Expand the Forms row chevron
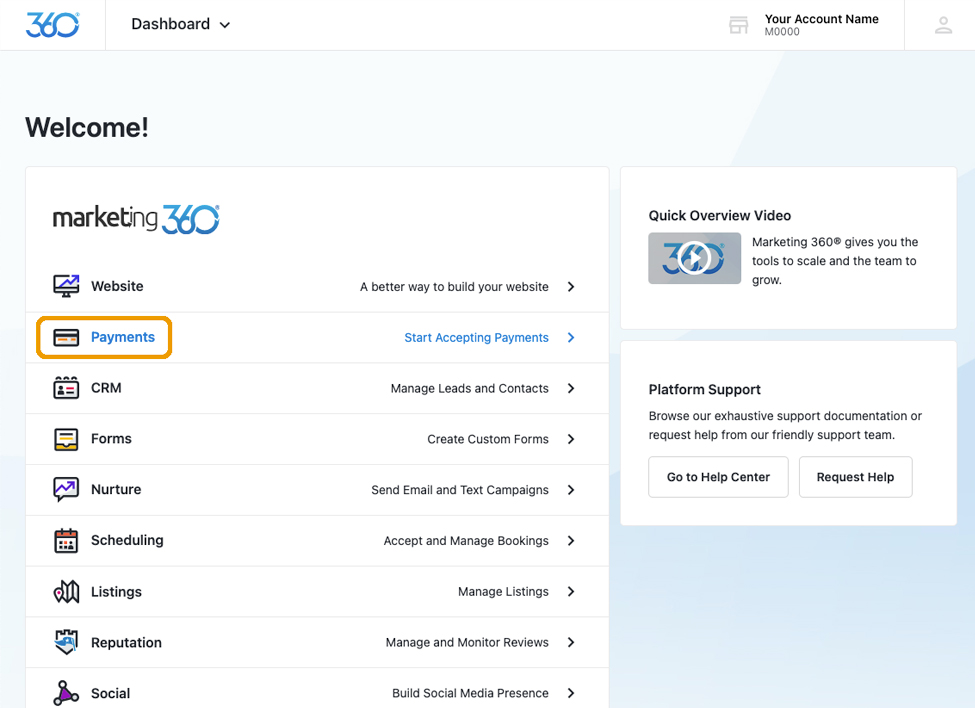975x708 pixels. (571, 439)
